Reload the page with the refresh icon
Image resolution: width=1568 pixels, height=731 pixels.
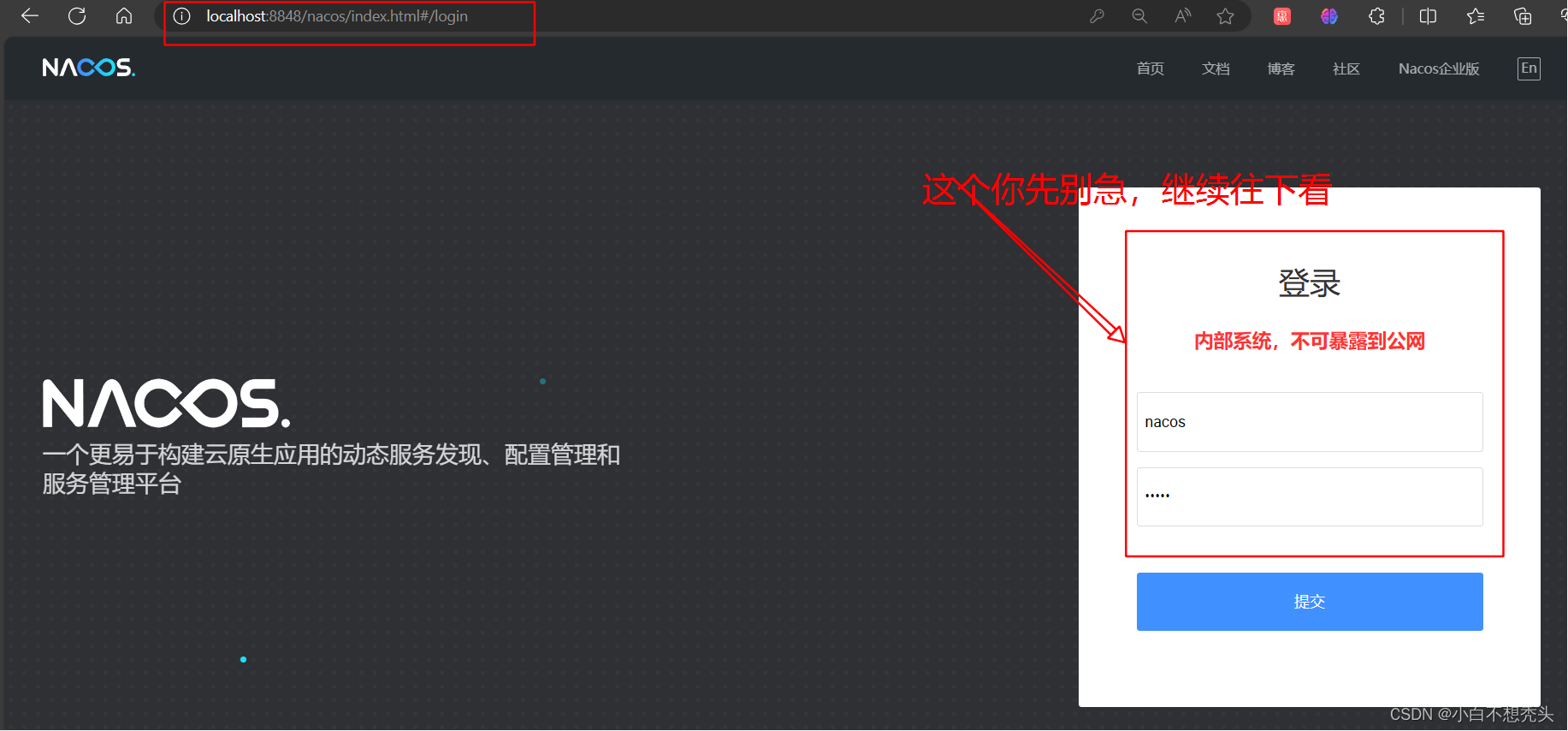pyautogui.click(x=77, y=16)
